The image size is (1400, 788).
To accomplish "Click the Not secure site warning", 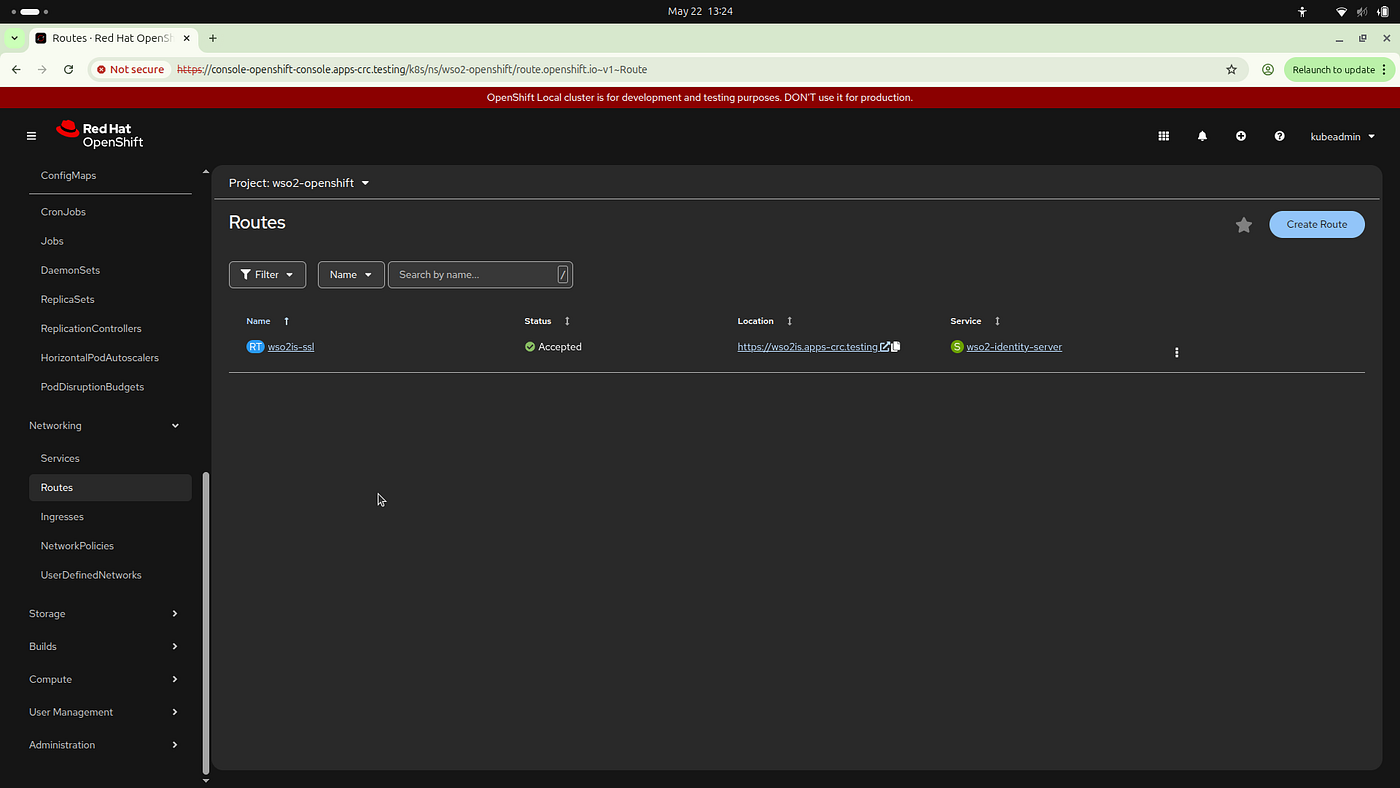I will click(131, 70).
